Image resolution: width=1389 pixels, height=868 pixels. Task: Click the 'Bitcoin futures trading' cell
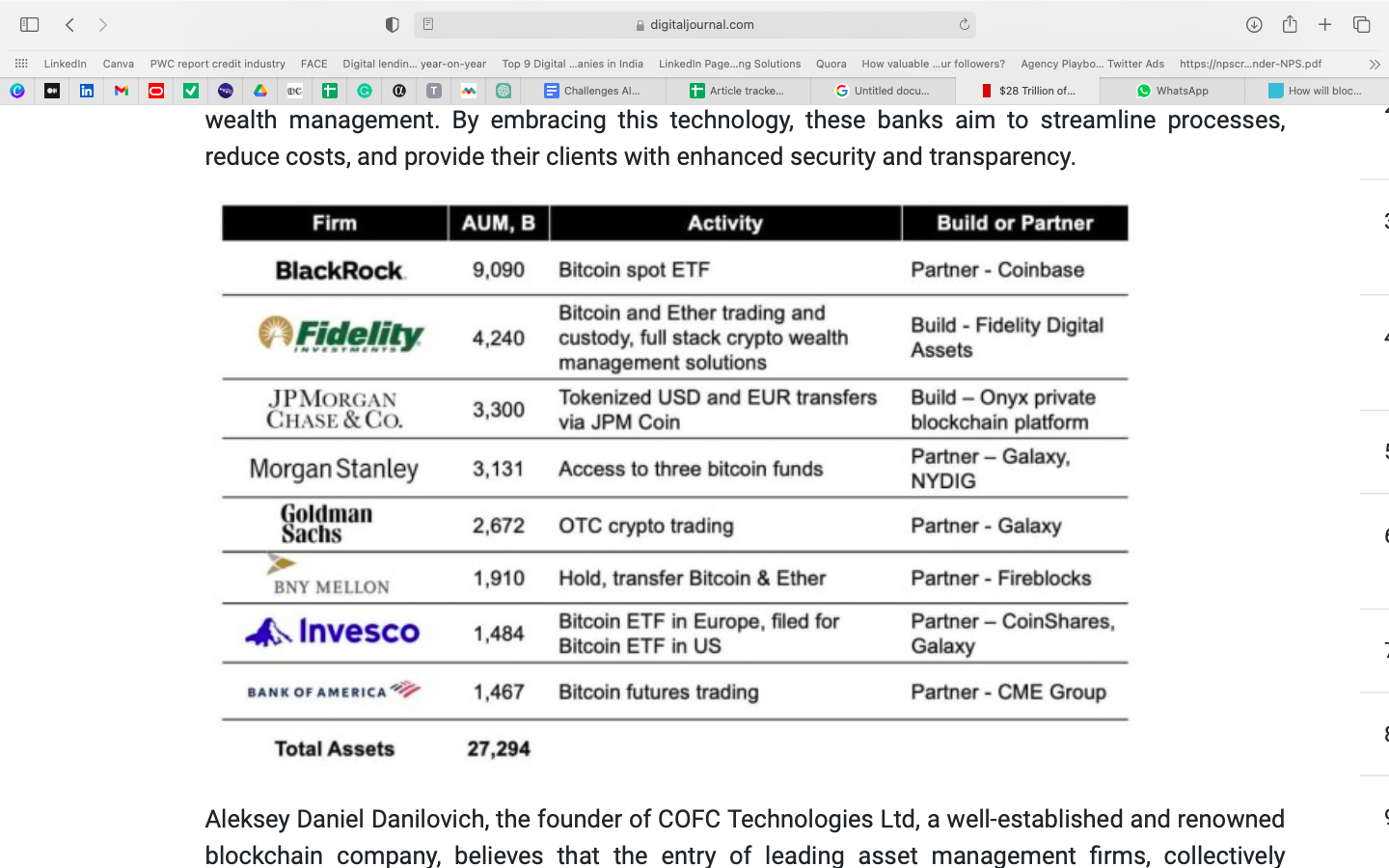659,692
